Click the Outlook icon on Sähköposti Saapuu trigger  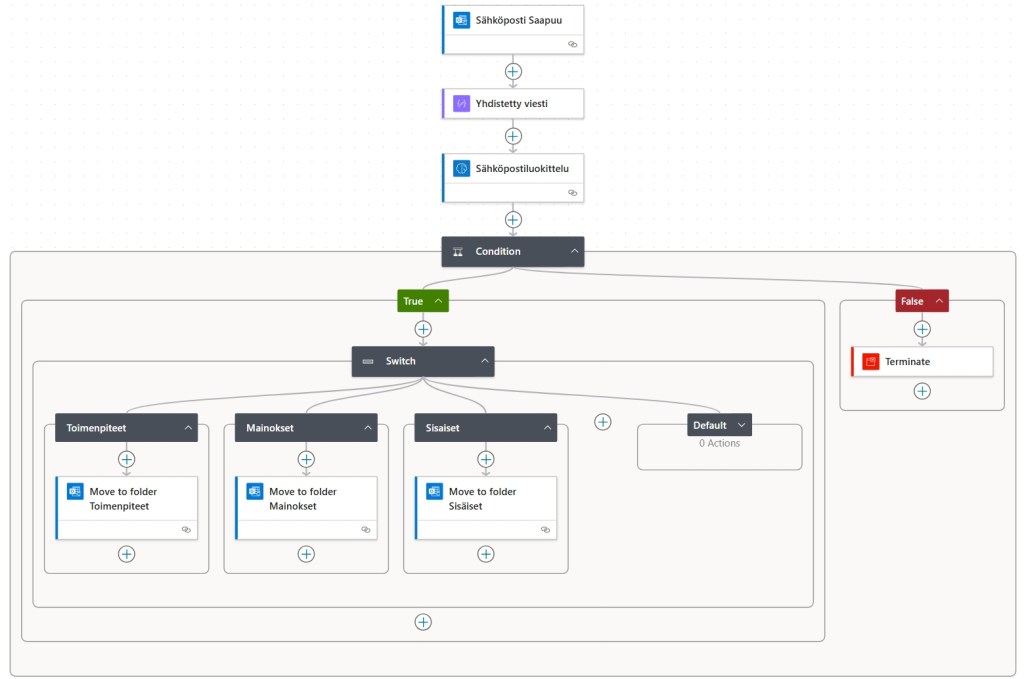point(461,20)
